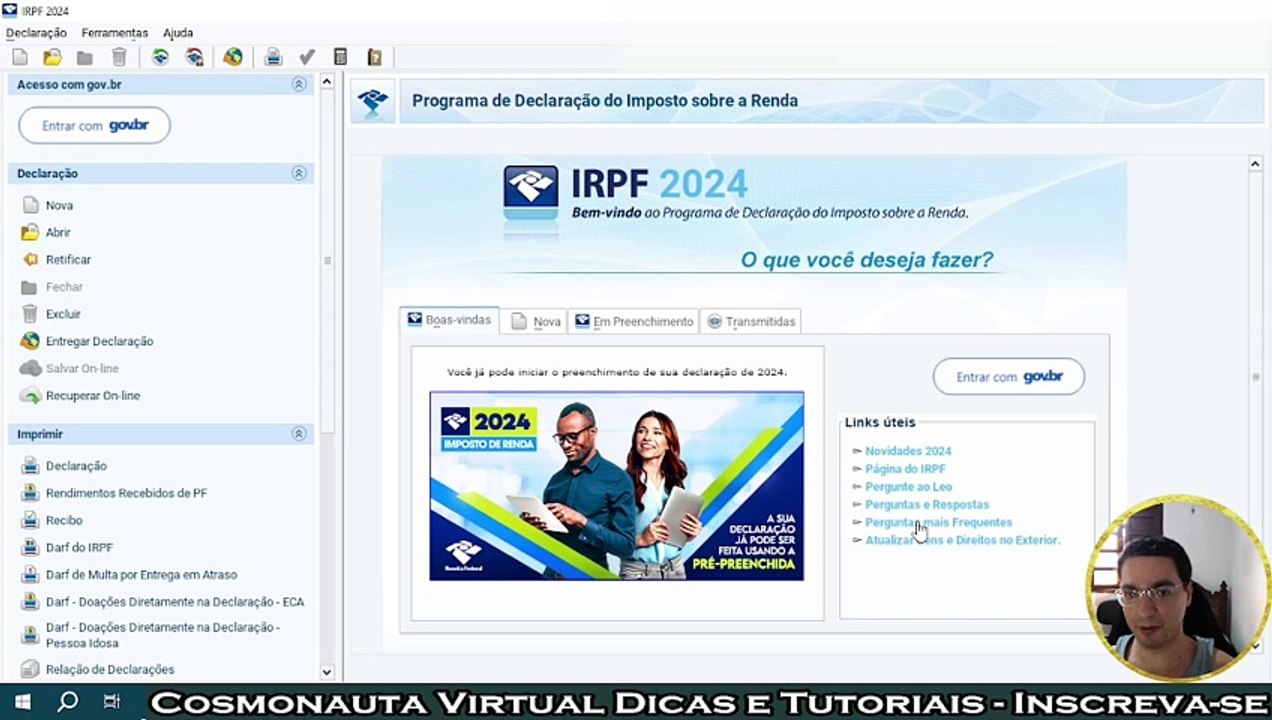Collapse the Imprimir sidebar section
Screen dimensions: 1272x720
pos(298,434)
